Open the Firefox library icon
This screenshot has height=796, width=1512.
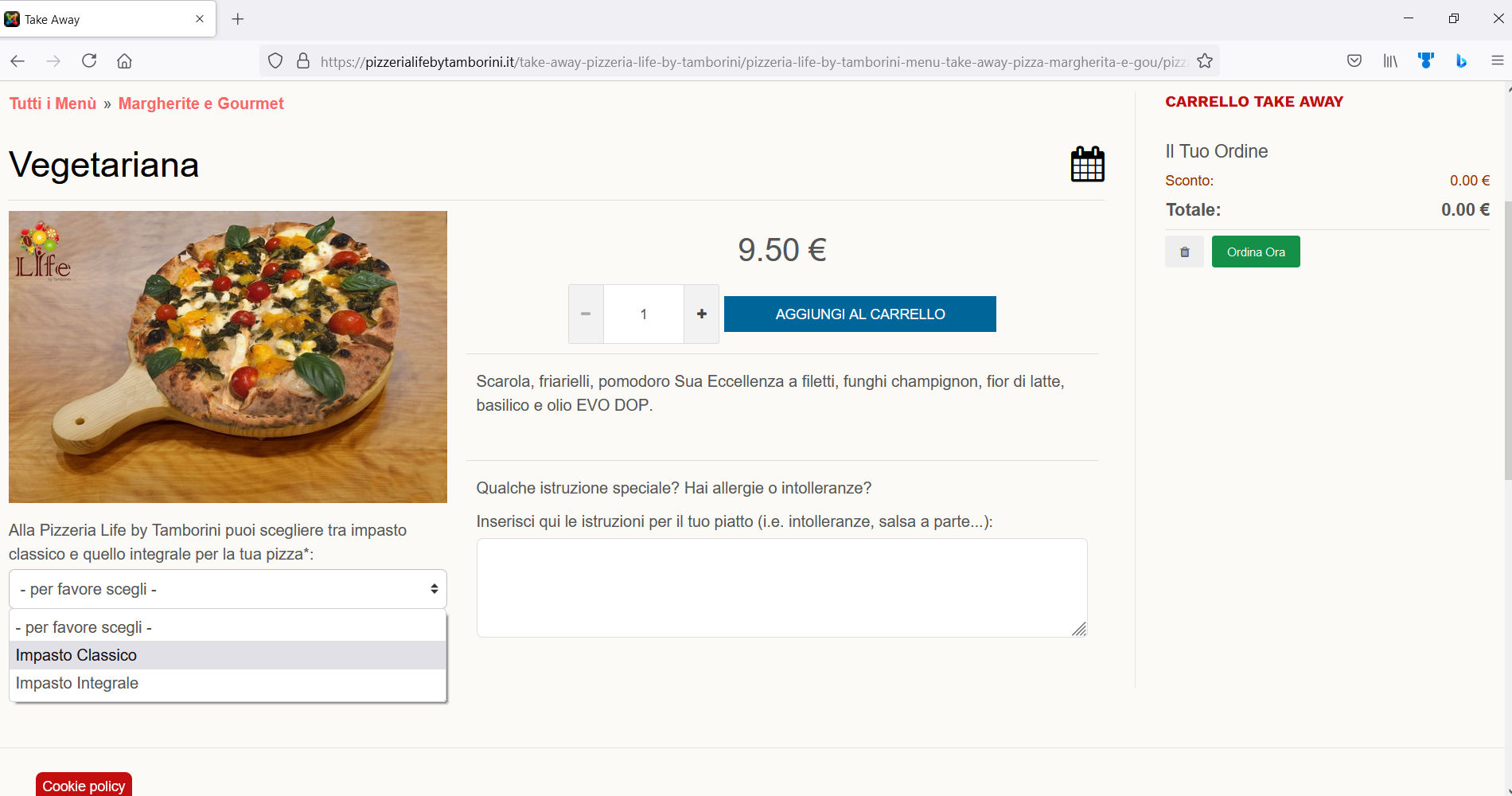tap(1389, 61)
